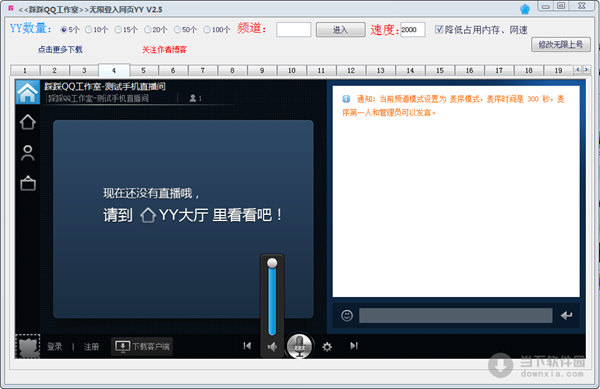Screen dimensions: 600x389
Task: Open the YY hall house outline icon in sidebar
Action: [x=28, y=122]
